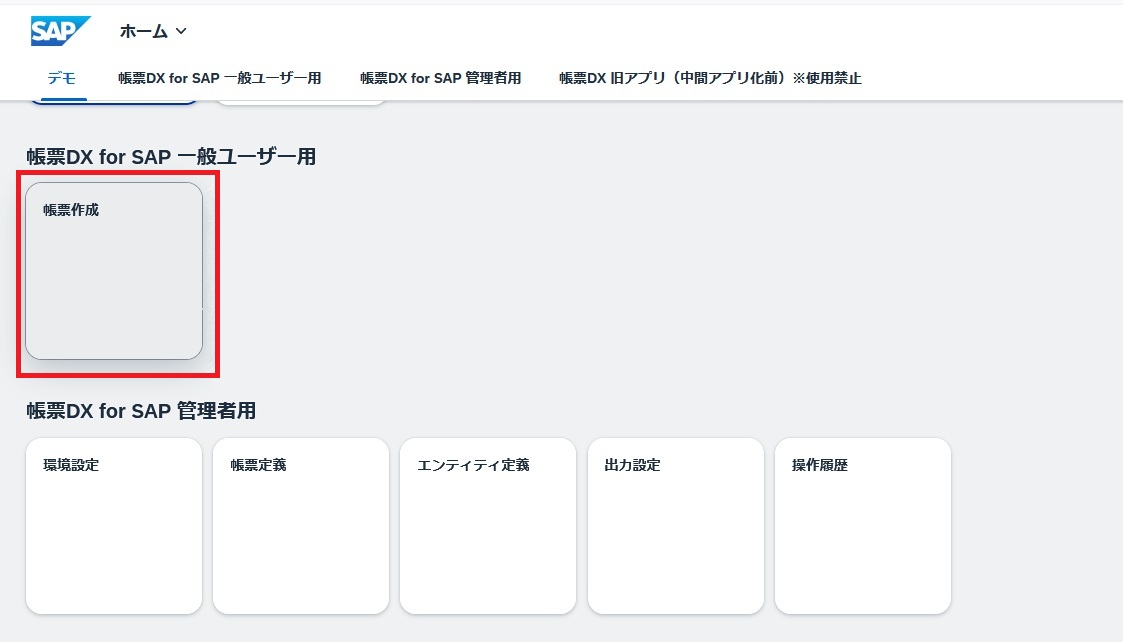Launch the 操作履歴 tile
Viewport: 1123px width, 642px height.
click(863, 525)
